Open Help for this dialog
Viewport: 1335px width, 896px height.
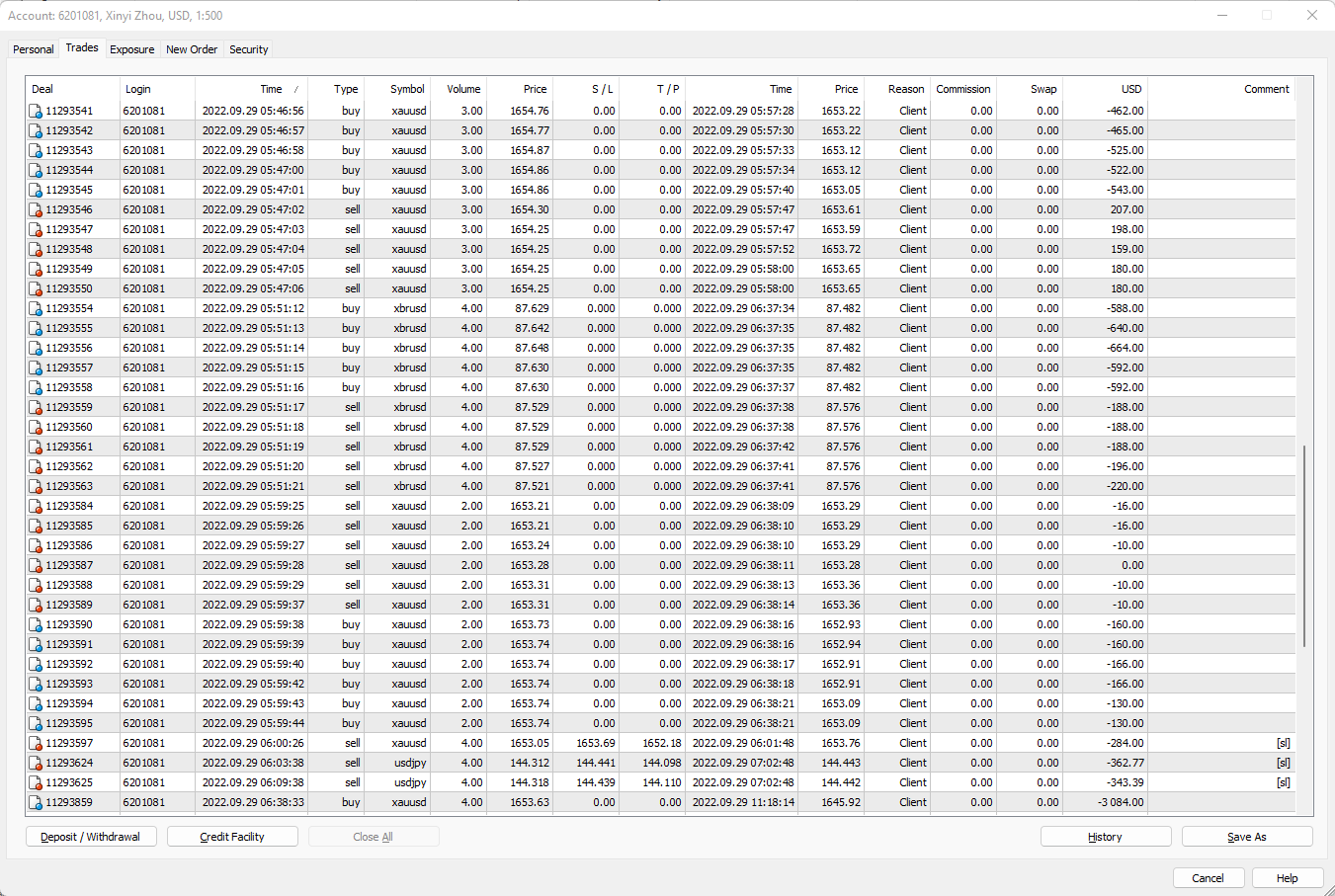point(1287,878)
